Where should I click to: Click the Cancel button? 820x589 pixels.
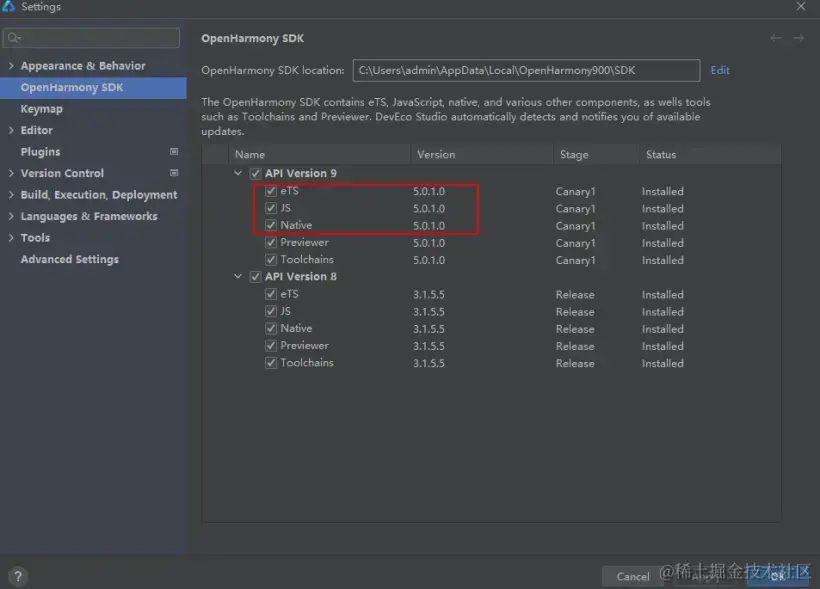[x=633, y=576]
